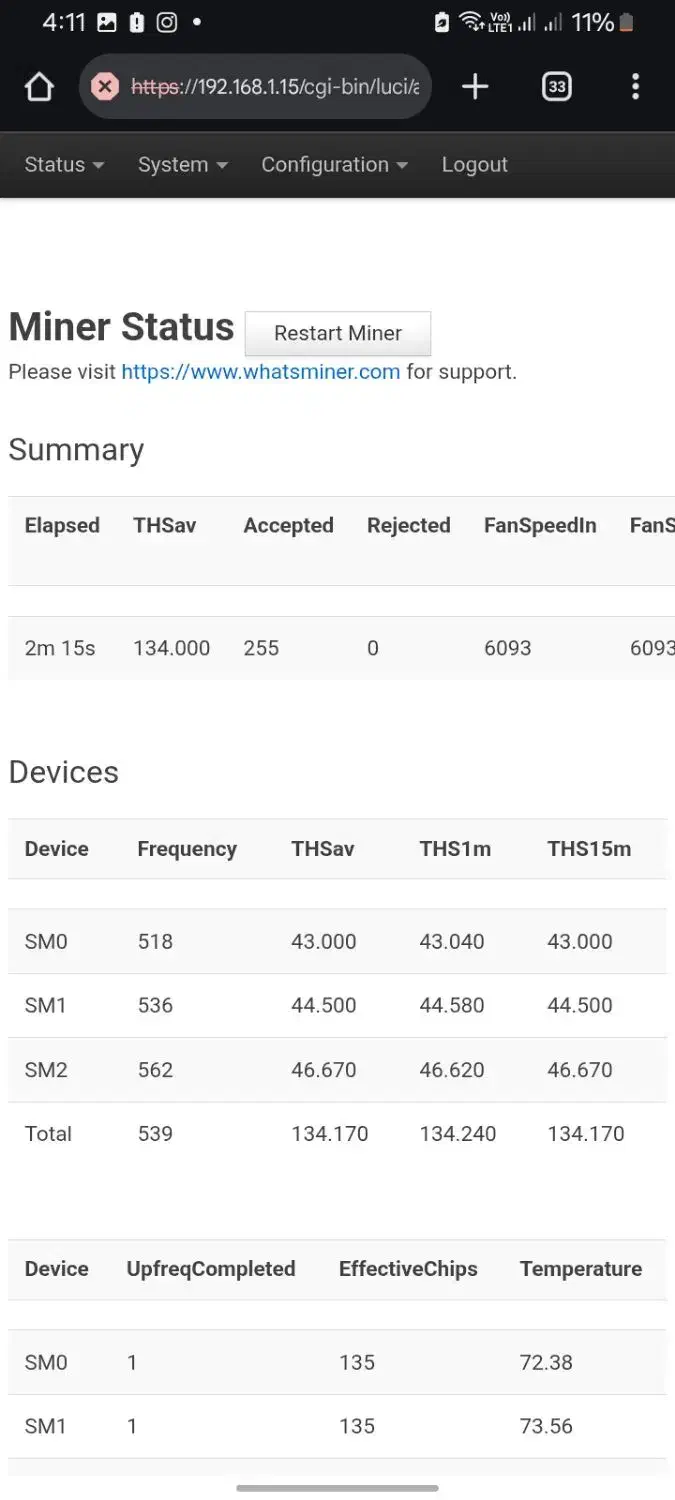The width and height of the screenshot is (675, 1500).
Task: Tap the Frequency column header
Action: click(x=187, y=849)
